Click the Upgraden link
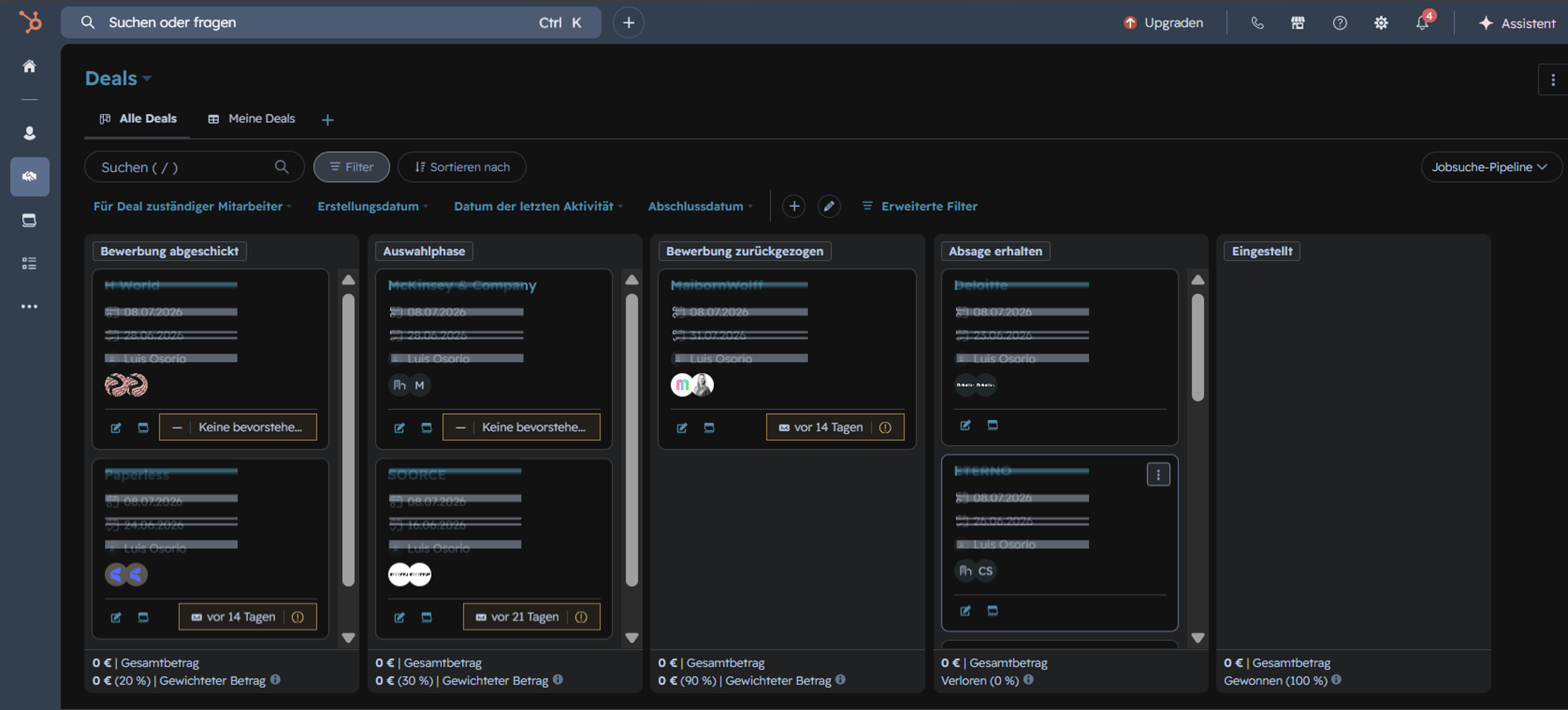 (1163, 22)
